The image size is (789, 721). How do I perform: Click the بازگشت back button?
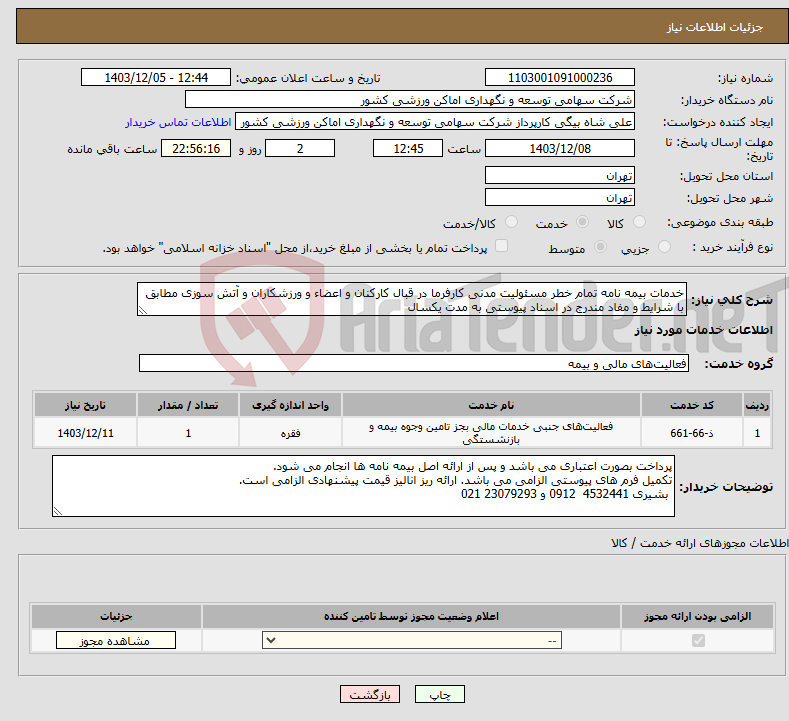370,694
